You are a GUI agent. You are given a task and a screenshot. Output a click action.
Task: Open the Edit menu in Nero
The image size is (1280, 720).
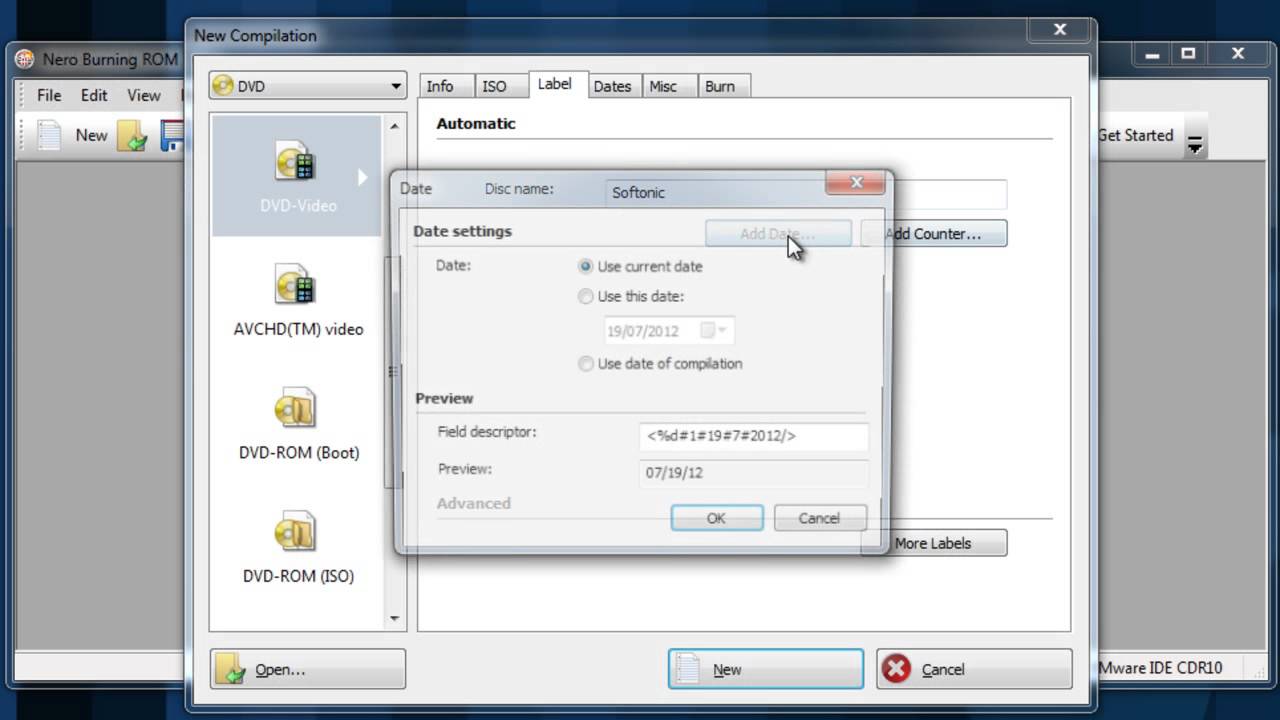pos(94,95)
